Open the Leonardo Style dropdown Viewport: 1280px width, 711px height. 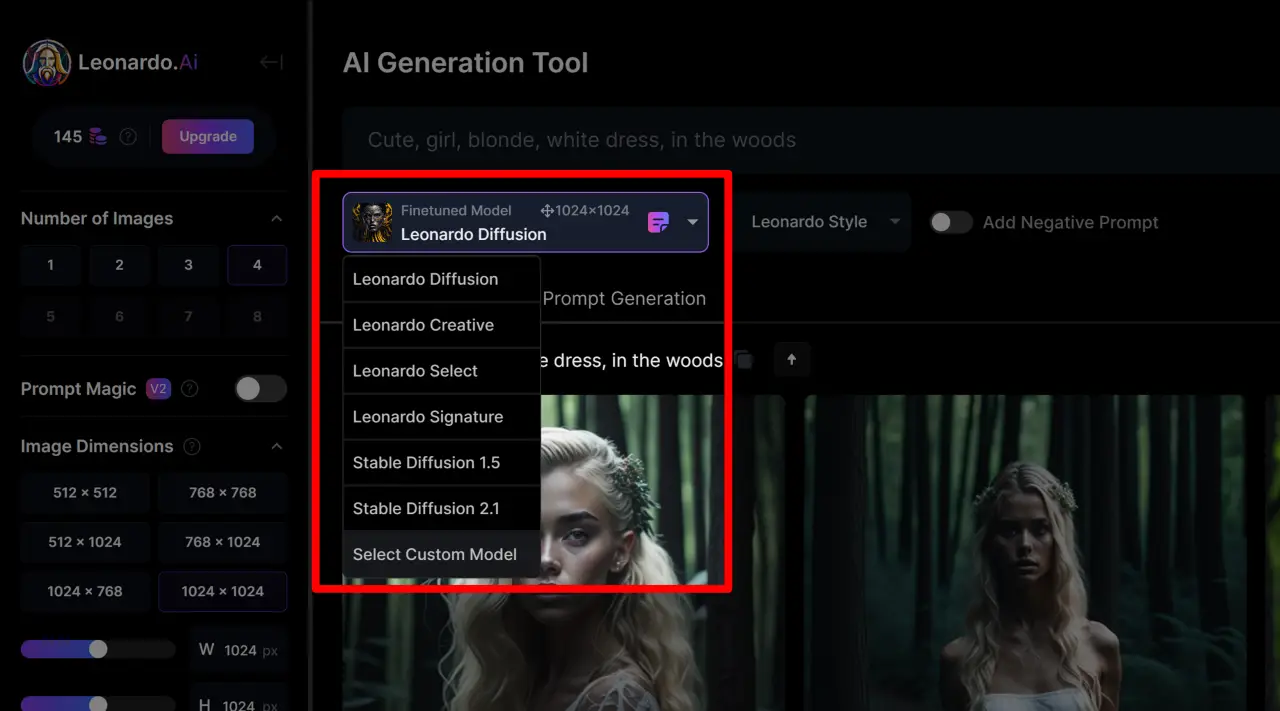(825, 222)
